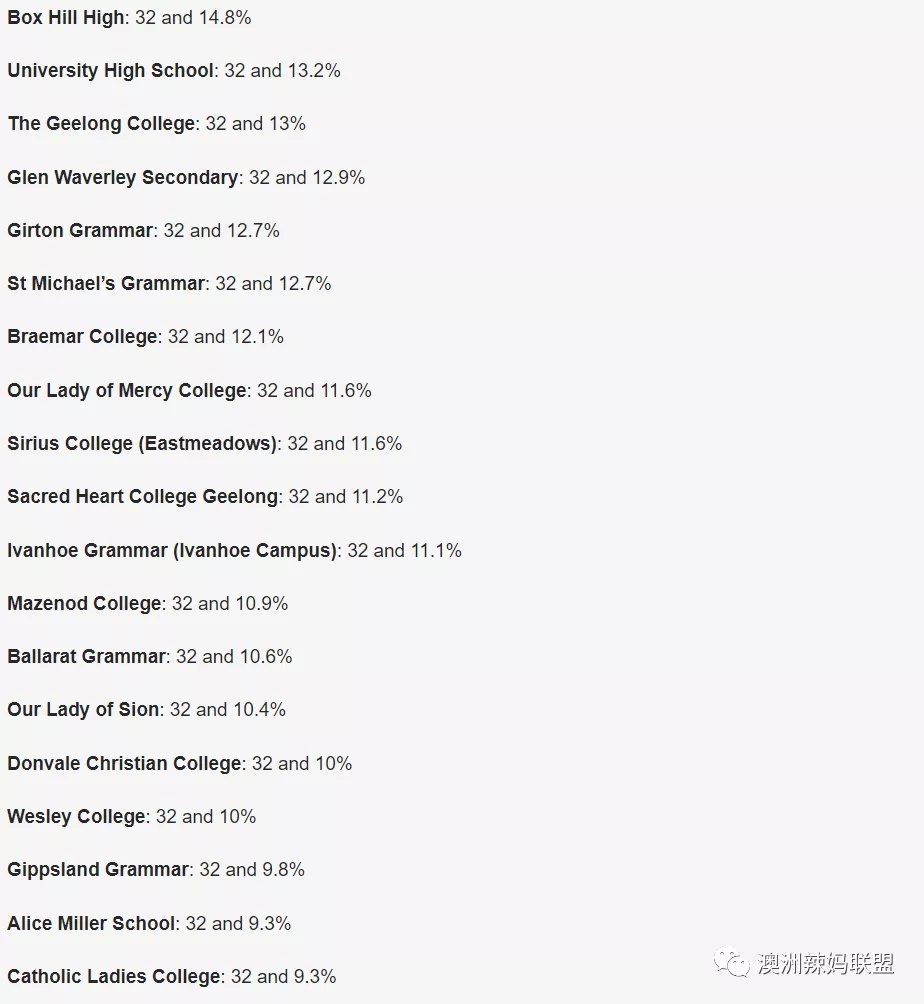Select Donvale Christian College line
The height and width of the screenshot is (1004, 924).
coord(179,764)
